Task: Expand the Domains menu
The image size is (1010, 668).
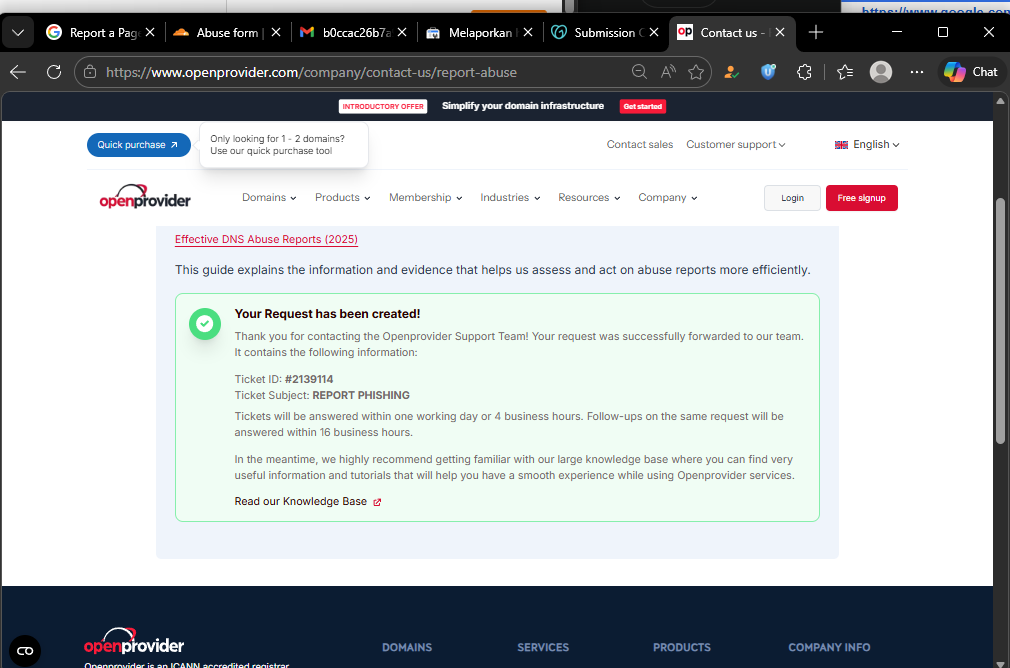Action: (269, 197)
